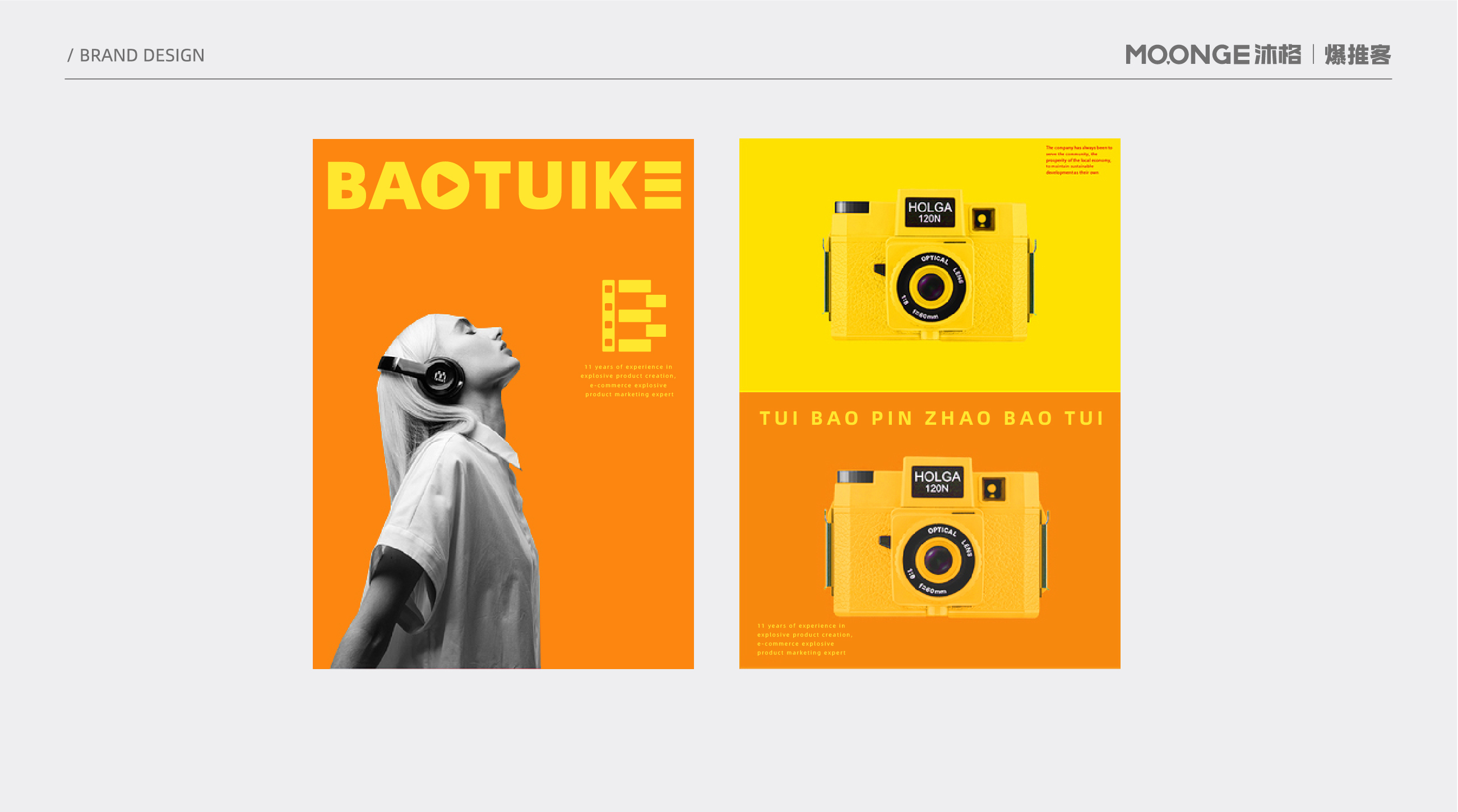Click the 爆推客 Chinese brand logo
The width and height of the screenshot is (1458, 812).
(x=1358, y=55)
